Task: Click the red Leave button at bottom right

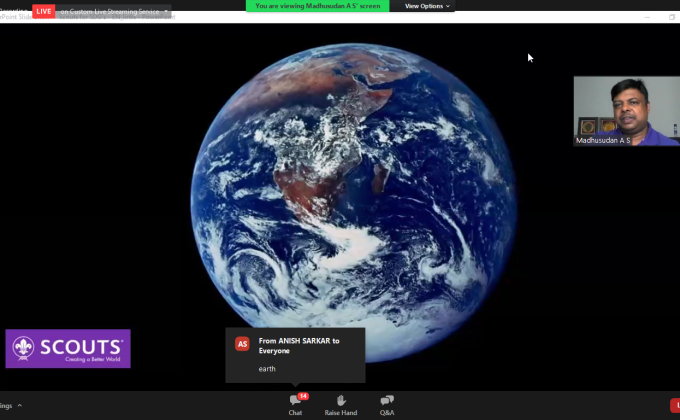Action: pyautogui.click(x=675, y=405)
